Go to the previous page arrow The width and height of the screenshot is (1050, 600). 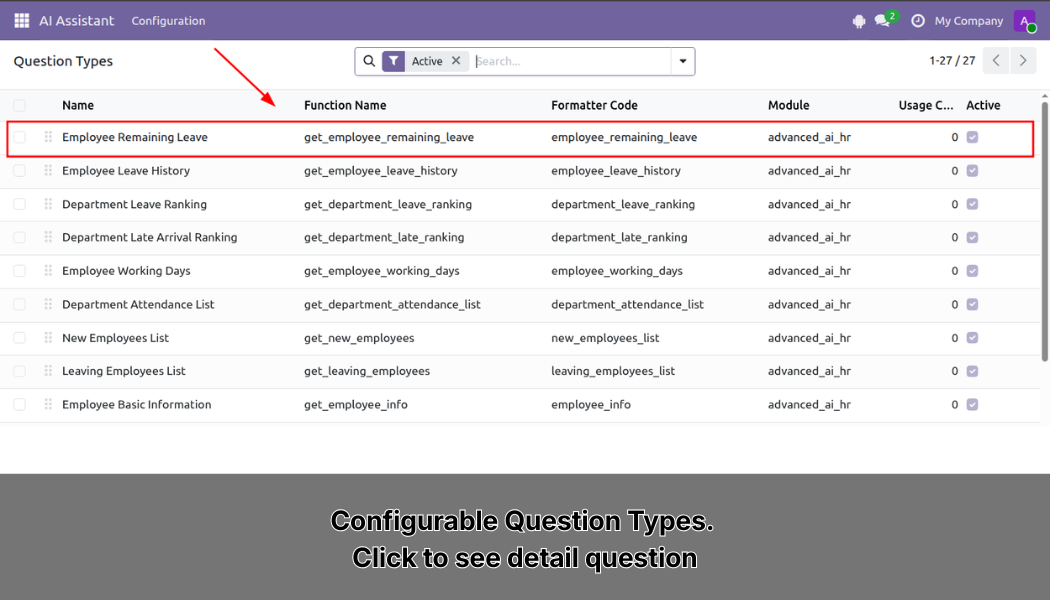click(x=996, y=61)
